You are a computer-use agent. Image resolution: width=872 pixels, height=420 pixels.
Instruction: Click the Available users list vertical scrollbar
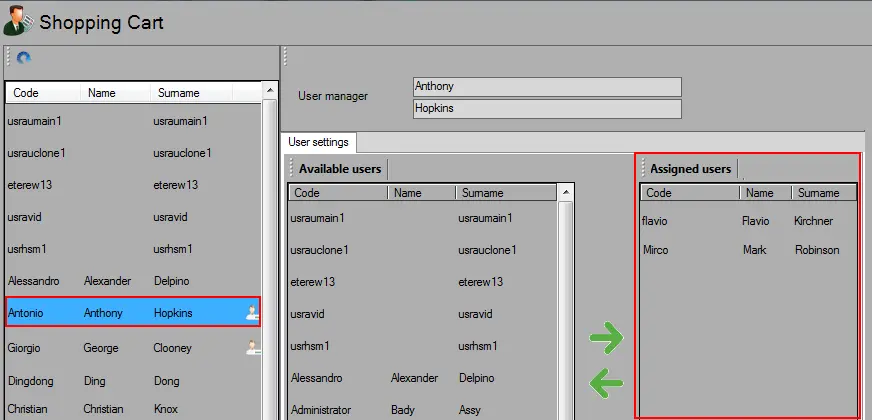pos(567,300)
